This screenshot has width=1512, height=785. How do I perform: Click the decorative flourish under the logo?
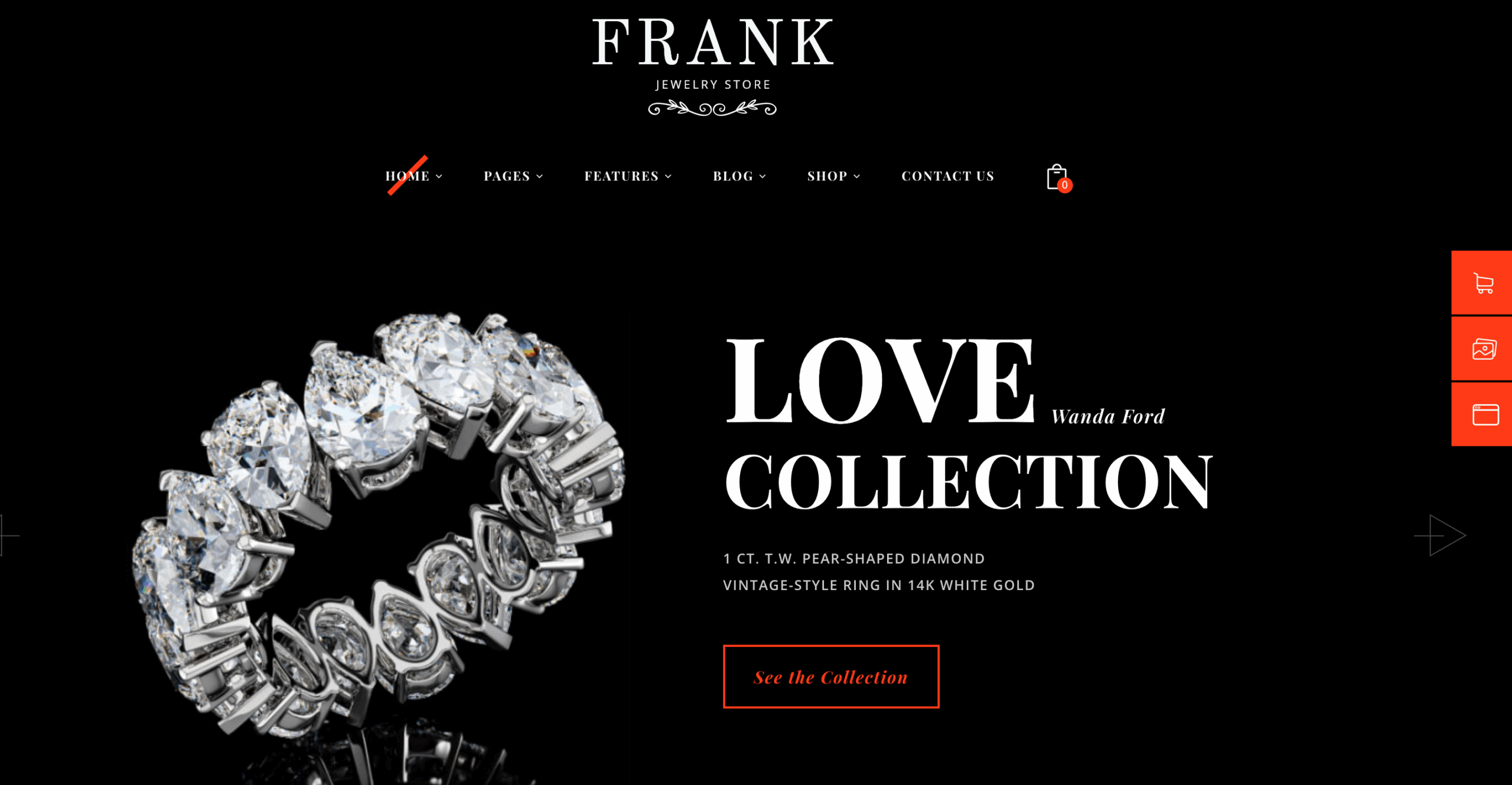712,108
